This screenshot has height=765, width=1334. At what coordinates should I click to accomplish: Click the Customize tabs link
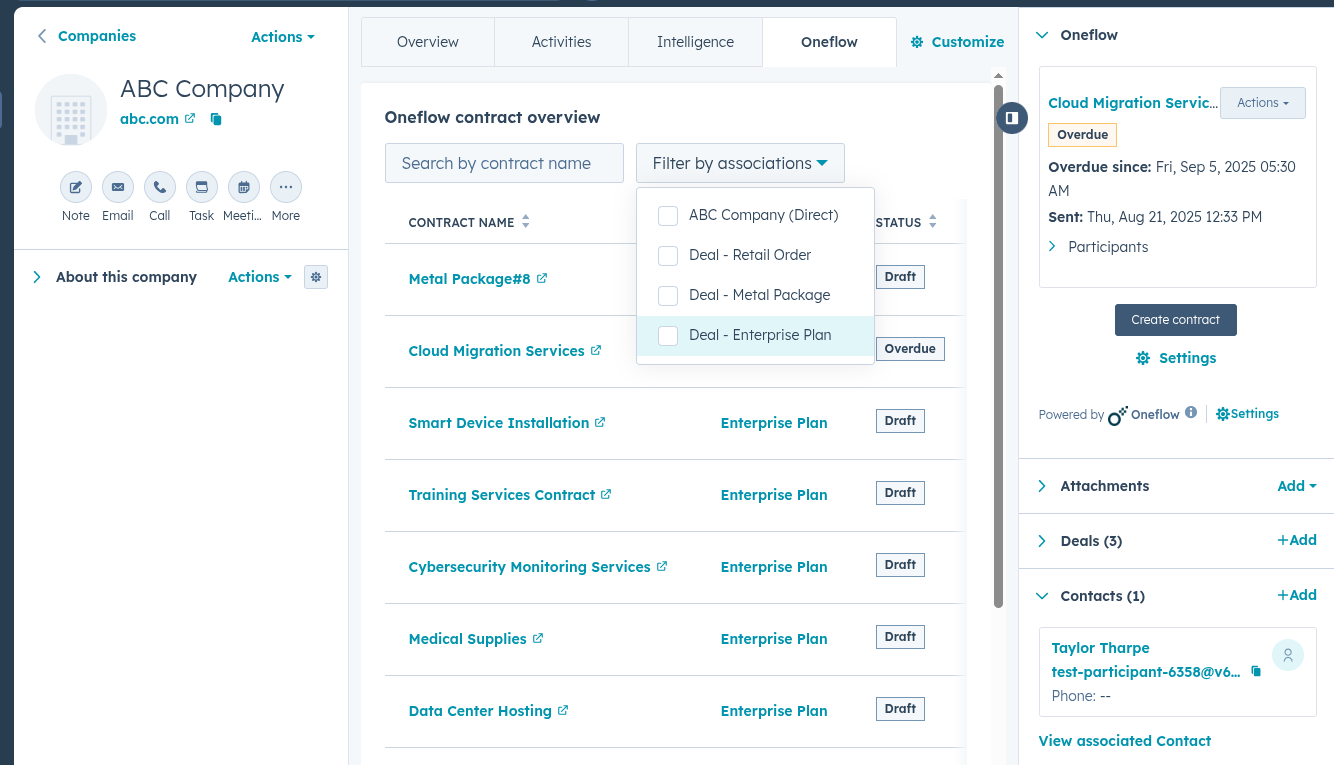pyautogui.click(x=957, y=42)
